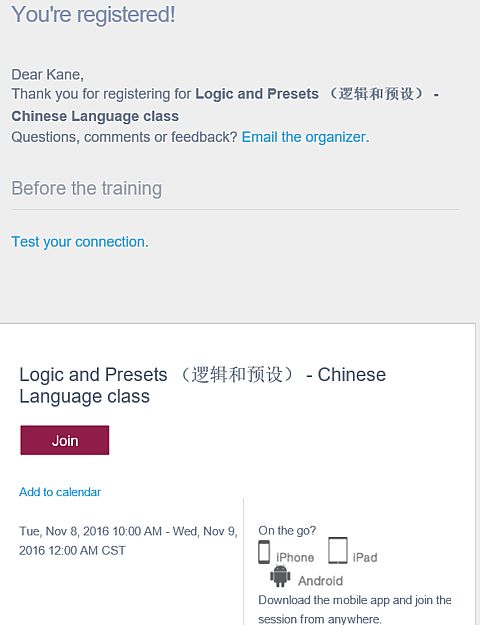
Task: Click the On the go? label
Action: click(287, 531)
